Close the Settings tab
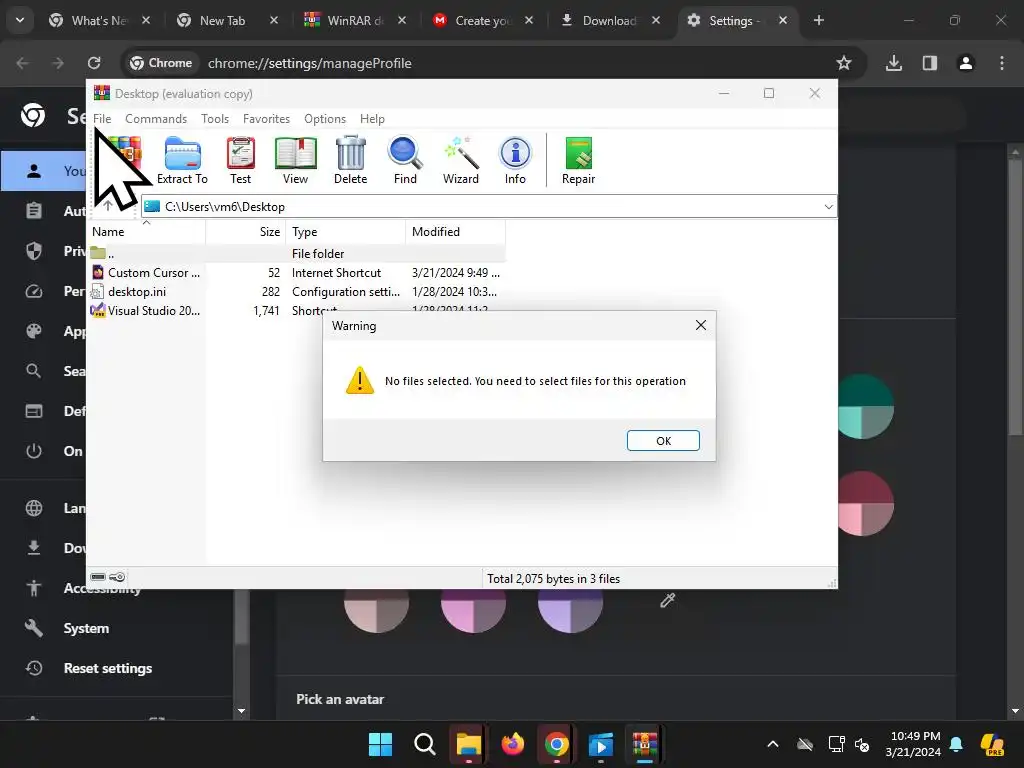 tap(782, 20)
